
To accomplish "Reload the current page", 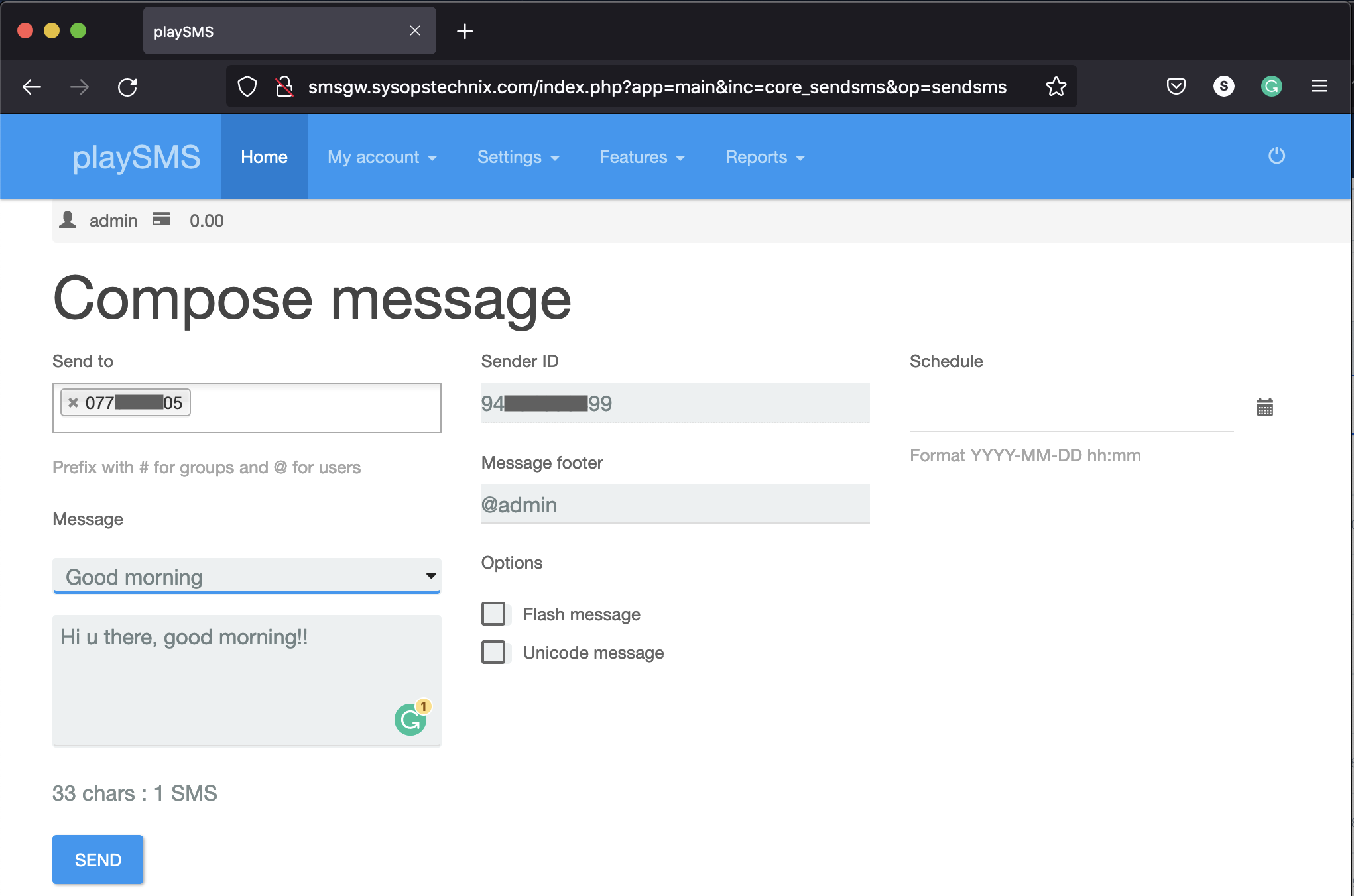I will click(x=127, y=87).
